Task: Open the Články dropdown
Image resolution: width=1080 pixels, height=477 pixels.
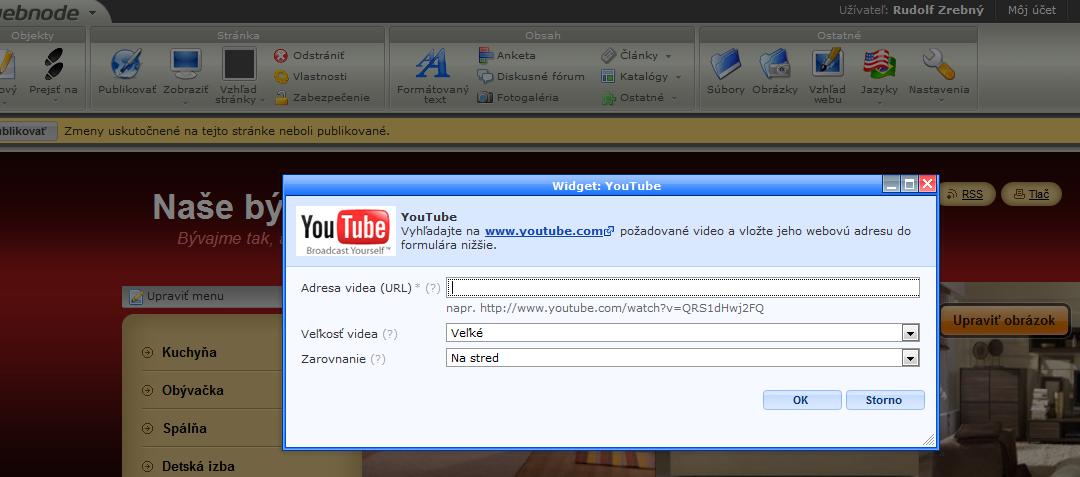Action: [636, 55]
